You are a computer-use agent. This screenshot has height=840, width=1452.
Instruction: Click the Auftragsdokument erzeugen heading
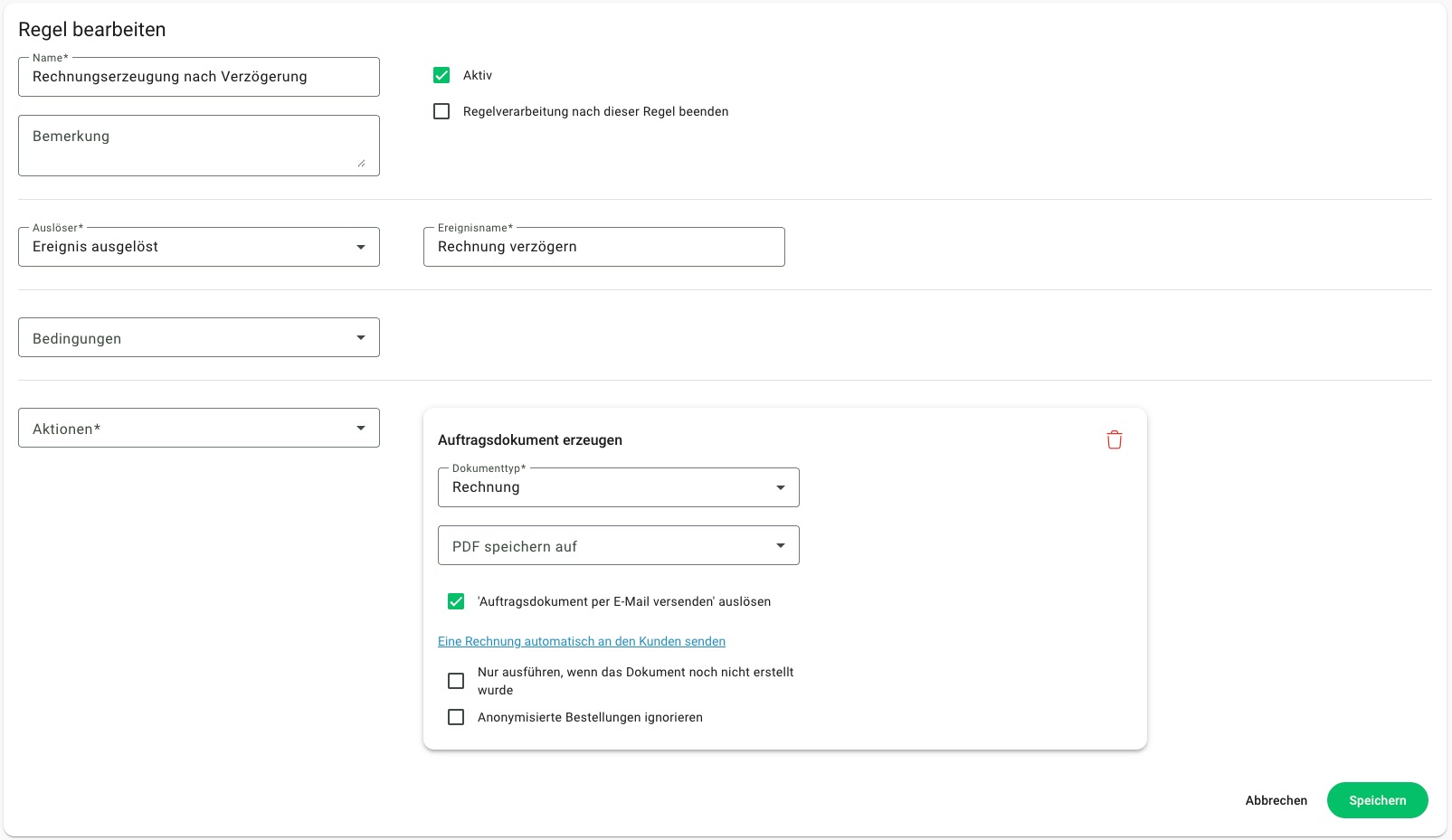(x=530, y=440)
